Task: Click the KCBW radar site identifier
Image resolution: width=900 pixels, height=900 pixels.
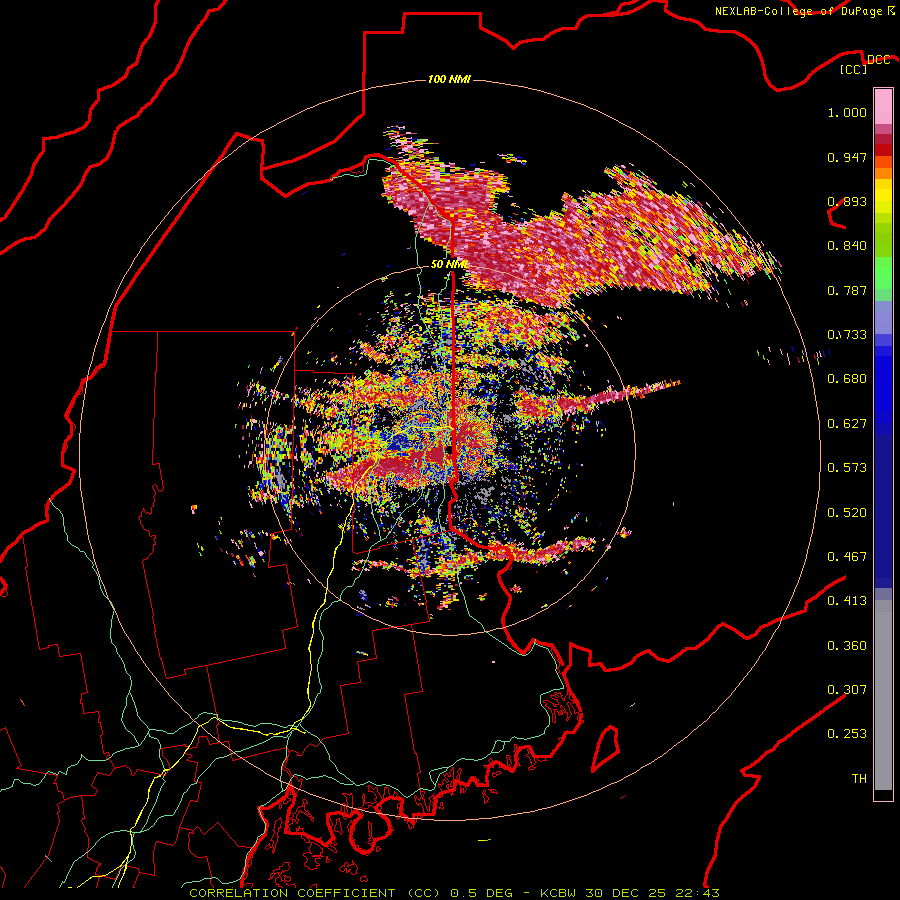Action: click(560, 893)
